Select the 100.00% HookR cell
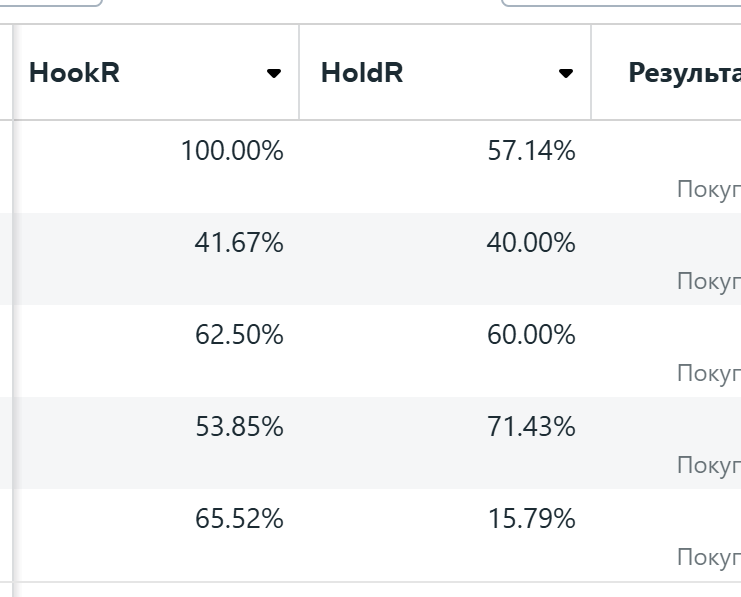 pyautogui.click(x=232, y=152)
